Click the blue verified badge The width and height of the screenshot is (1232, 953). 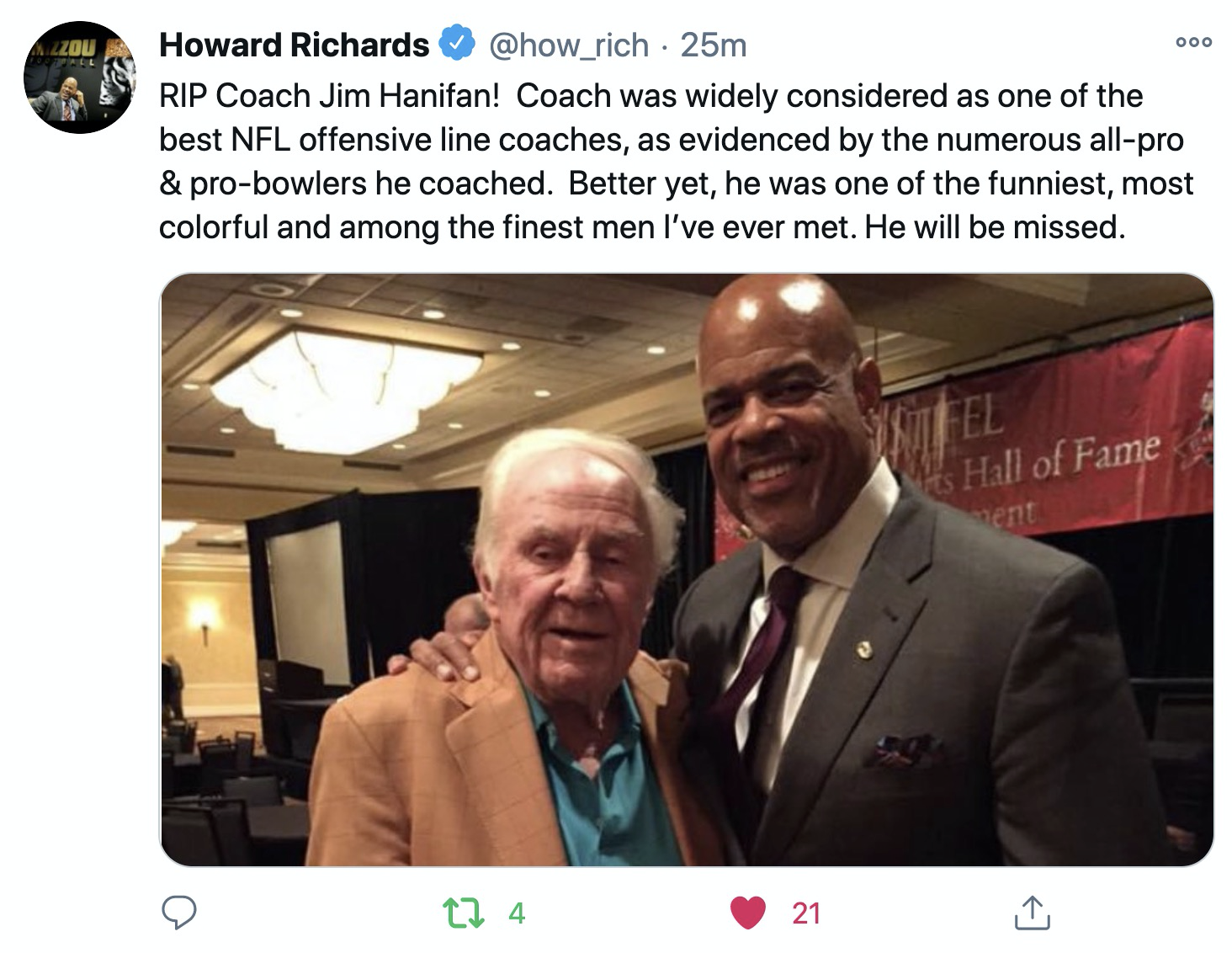(458, 44)
